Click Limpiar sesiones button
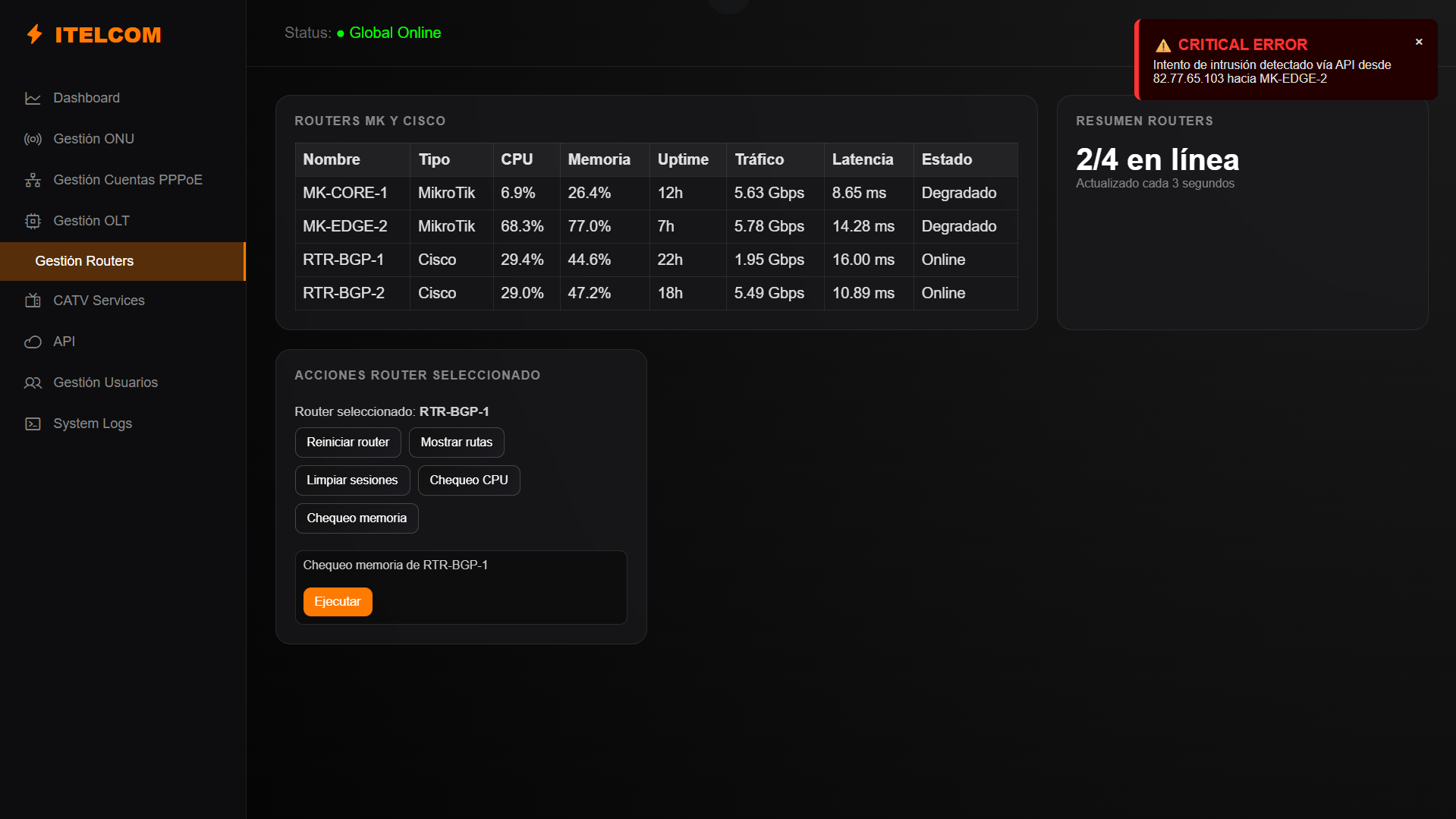The image size is (1456, 819). pyautogui.click(x=352, y=480)
